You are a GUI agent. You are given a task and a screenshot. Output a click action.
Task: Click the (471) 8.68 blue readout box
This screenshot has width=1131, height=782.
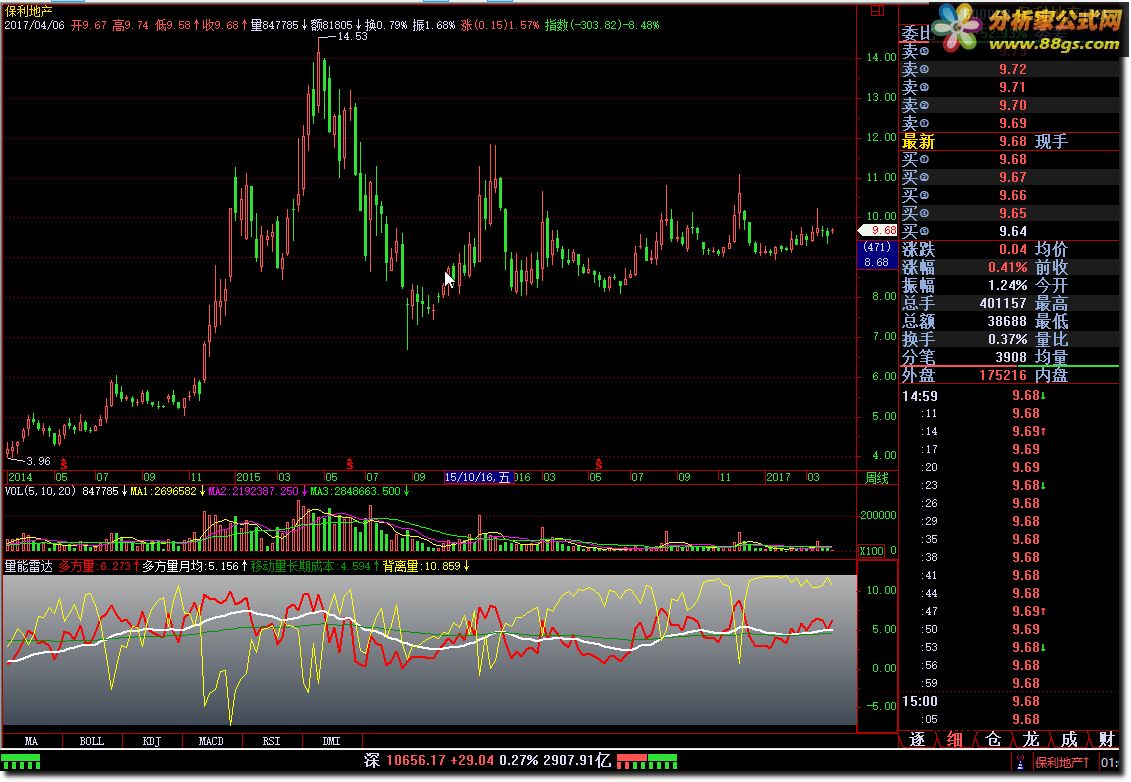877,255
